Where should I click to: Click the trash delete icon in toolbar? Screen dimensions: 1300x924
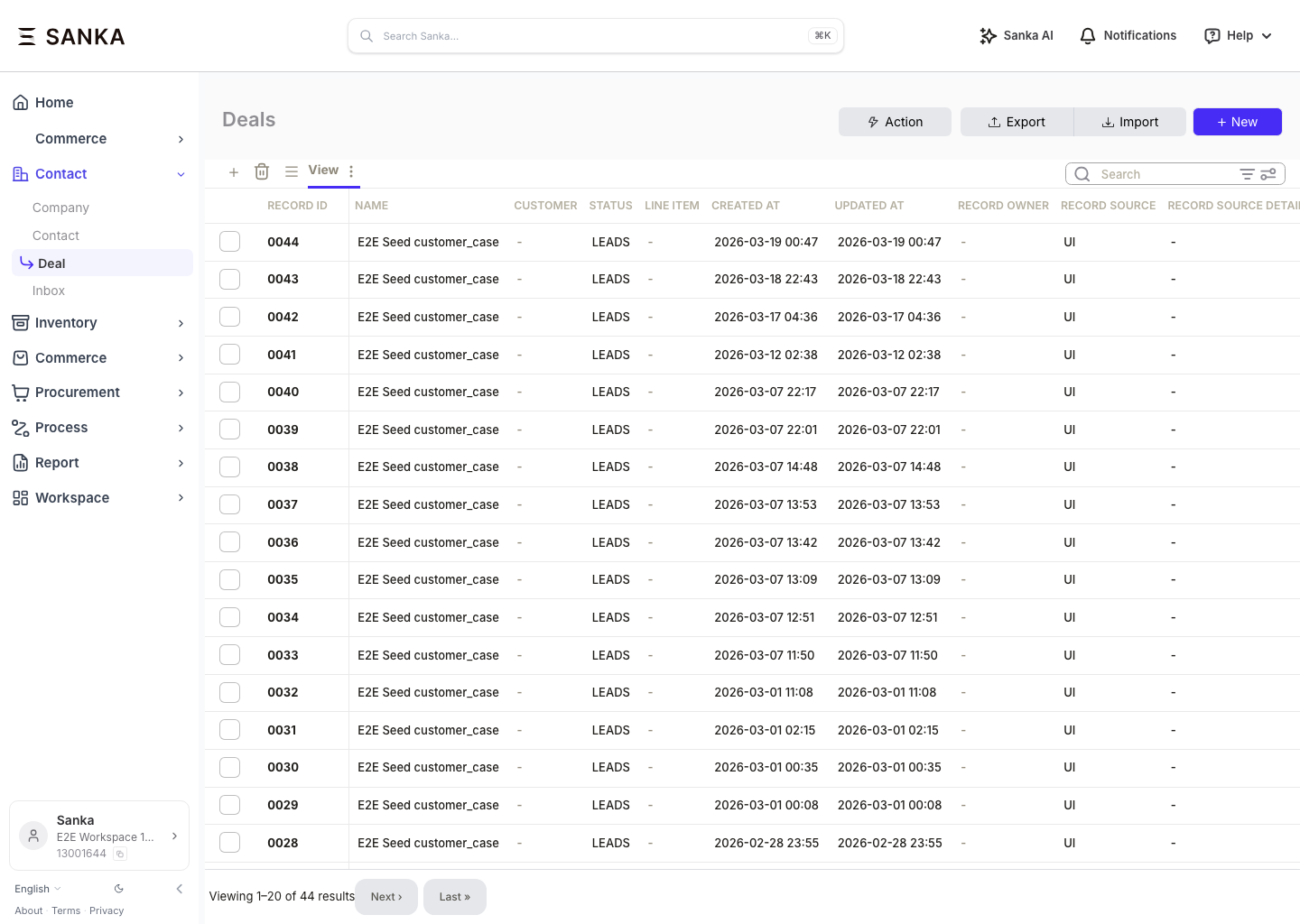pos(262,171)
